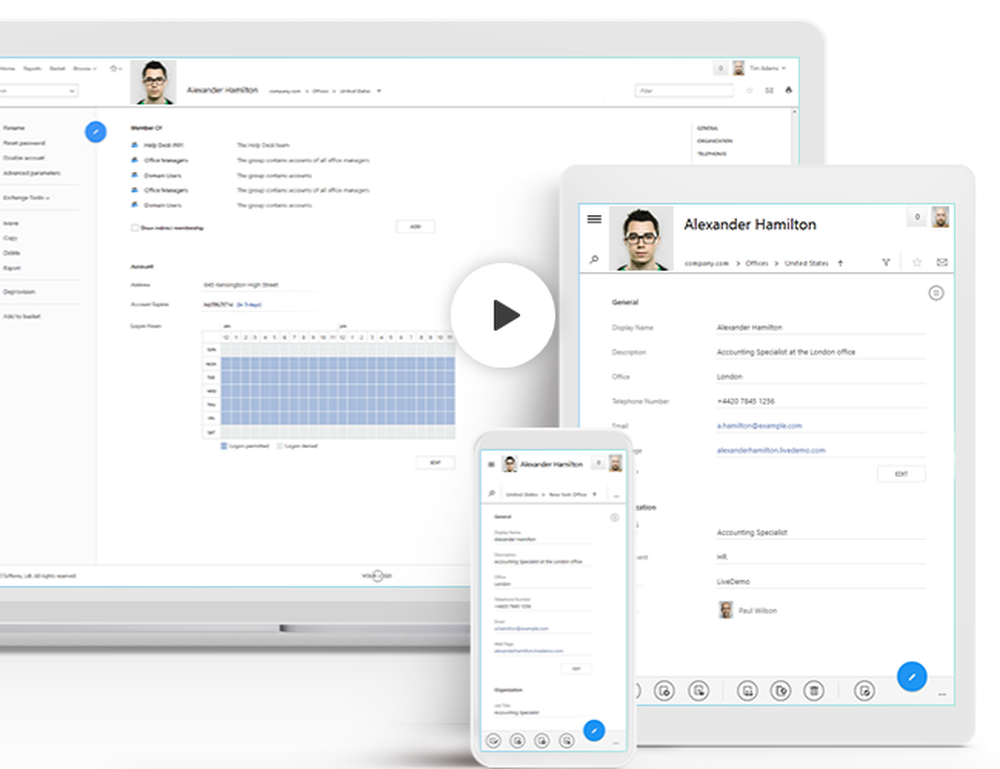The width and height of the screenshot is (1000, 769).
Task: Click search magnifier icon on tablet
Action: click(x=594, y=260)
